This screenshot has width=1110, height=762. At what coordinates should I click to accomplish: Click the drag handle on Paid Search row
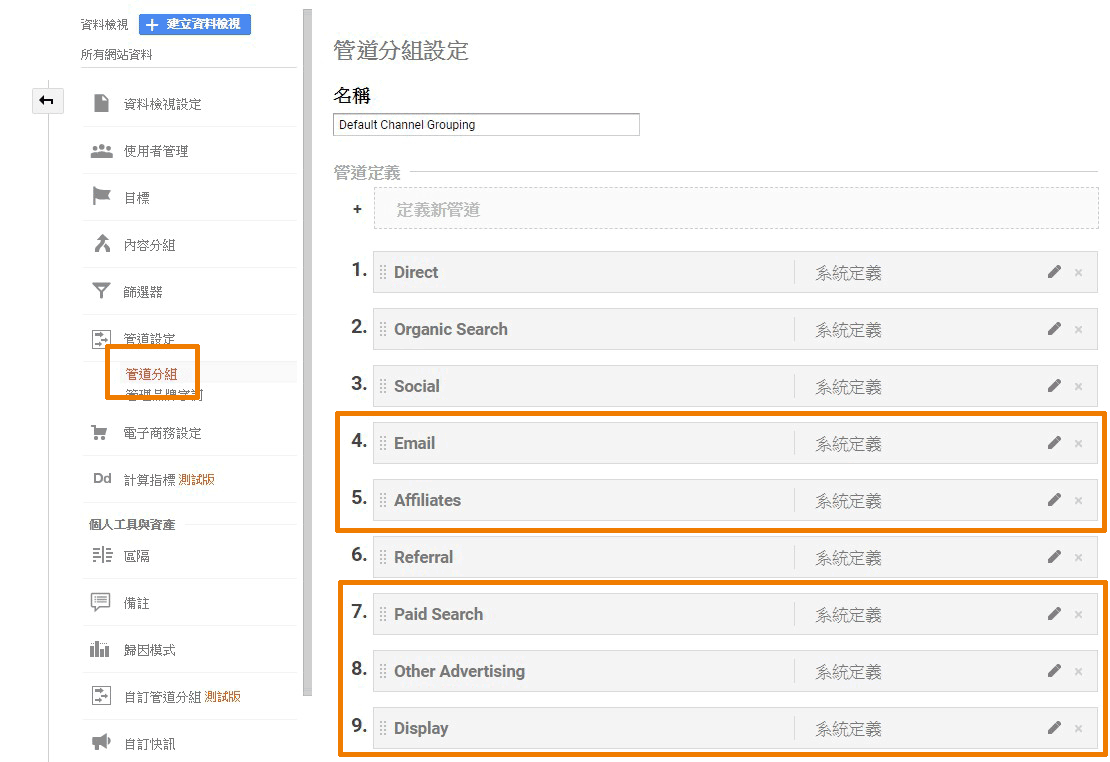coord(383,614)
